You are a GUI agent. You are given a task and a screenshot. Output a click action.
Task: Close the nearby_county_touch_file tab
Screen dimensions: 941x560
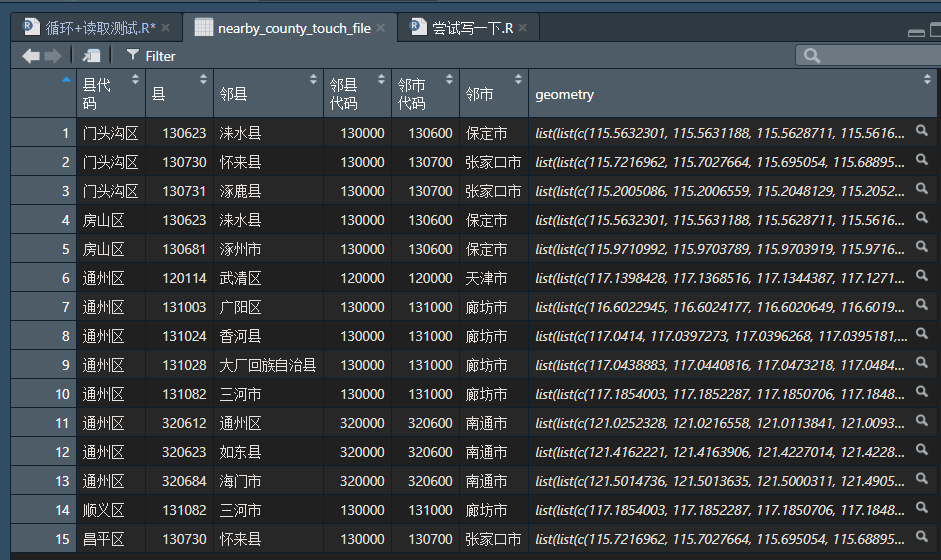click(x=380, y=28)
